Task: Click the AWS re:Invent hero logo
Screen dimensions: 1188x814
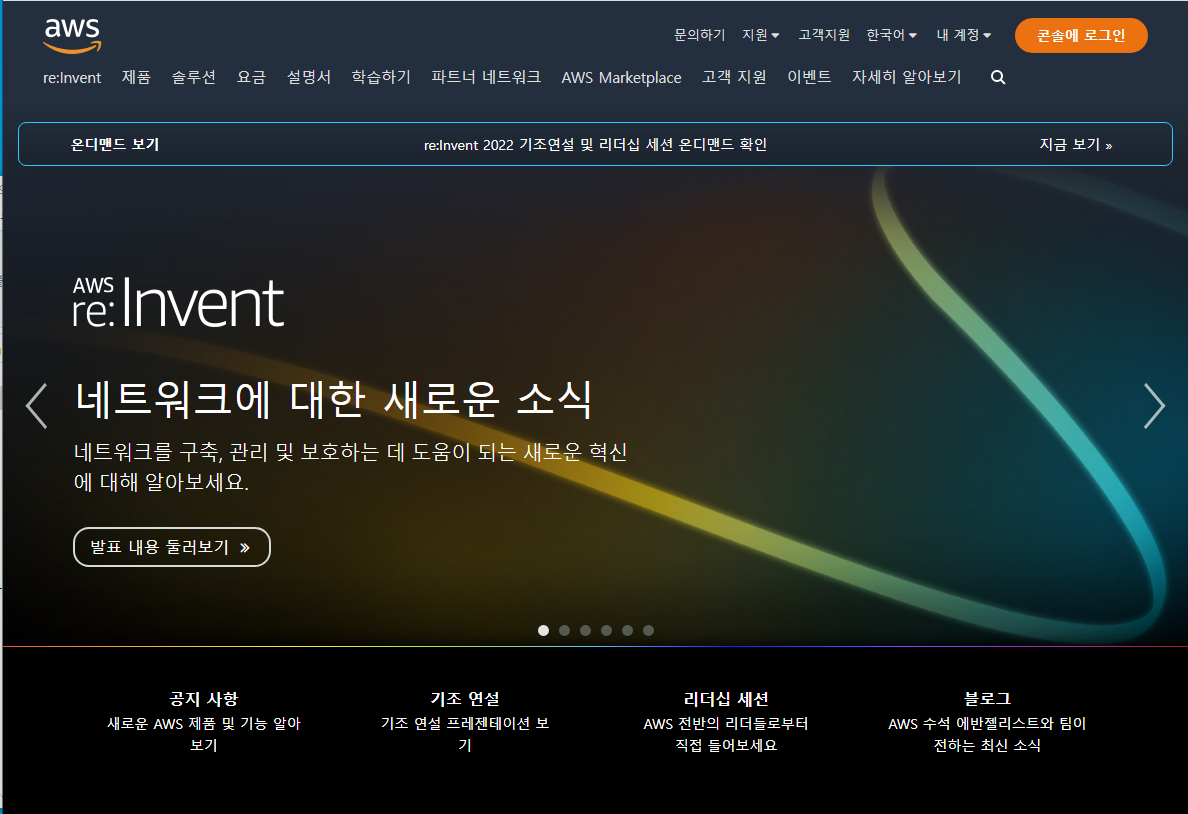Action: pos(178,302)
